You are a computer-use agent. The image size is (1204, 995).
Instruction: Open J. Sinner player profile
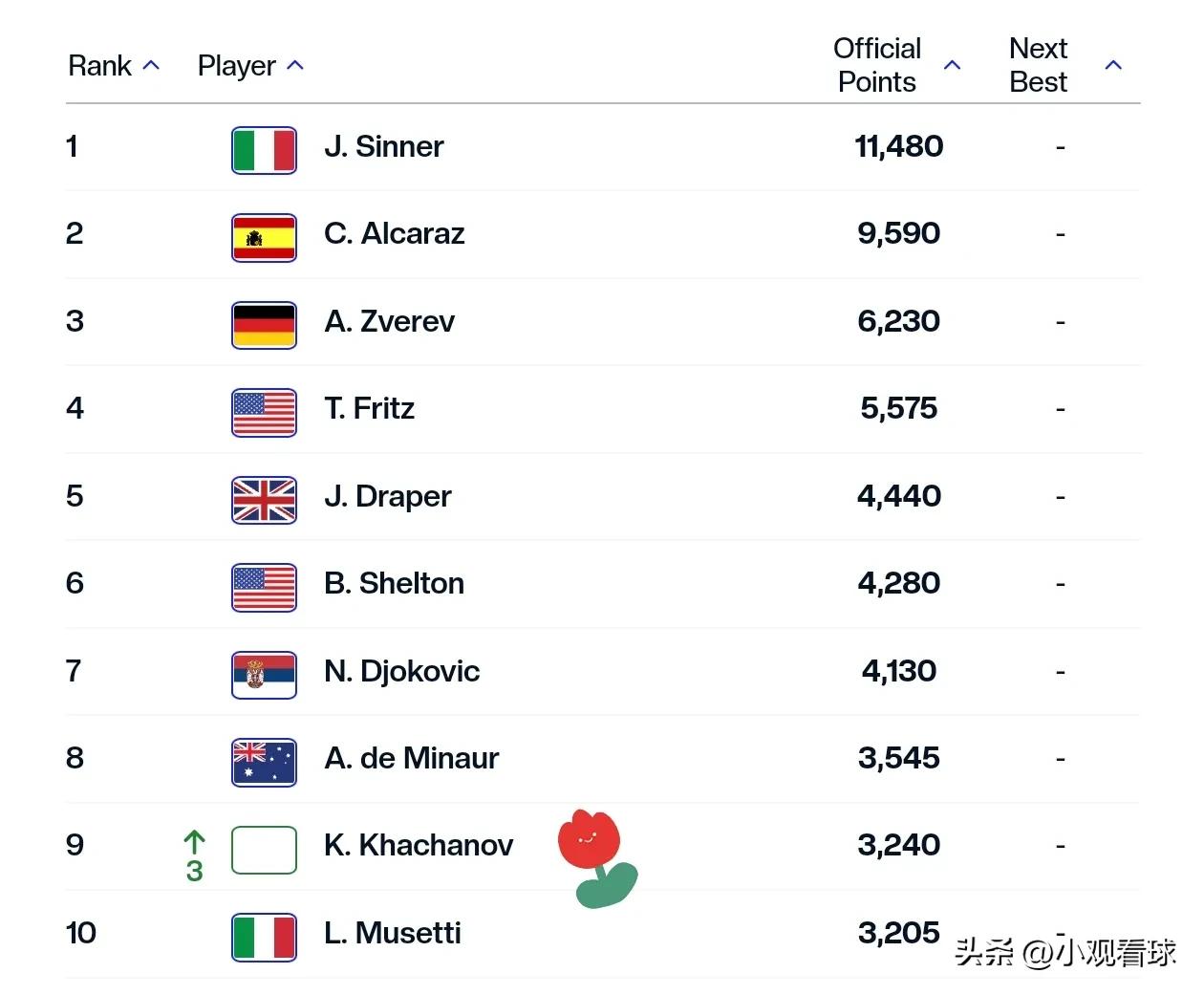tap(384, 146)
